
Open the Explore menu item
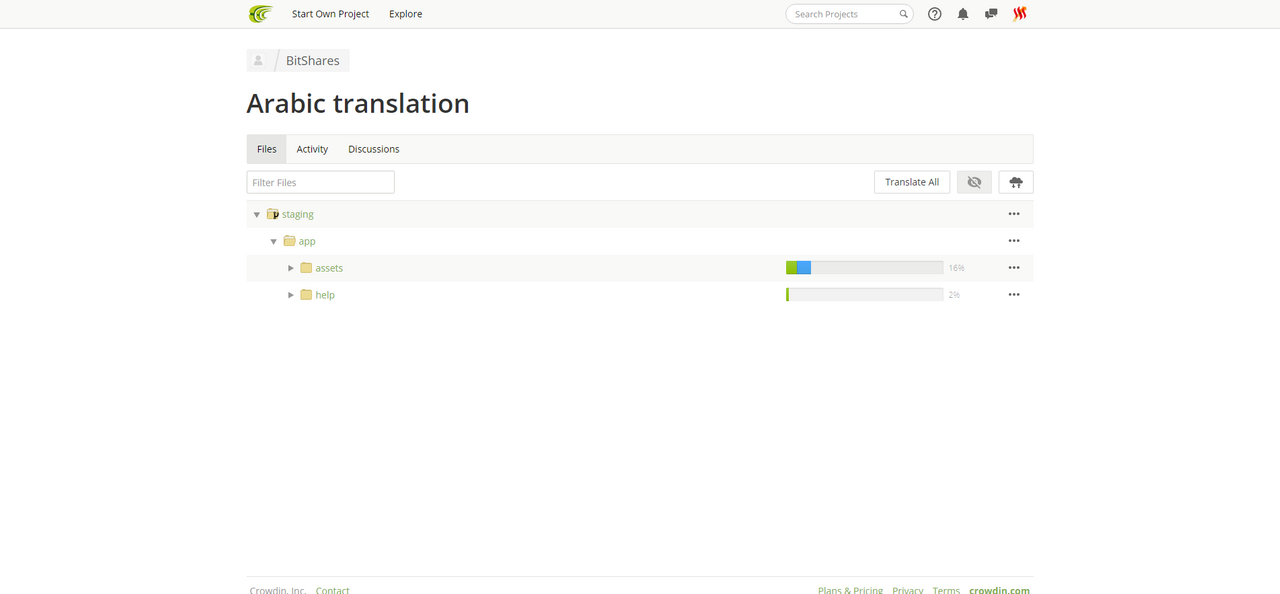406,14
